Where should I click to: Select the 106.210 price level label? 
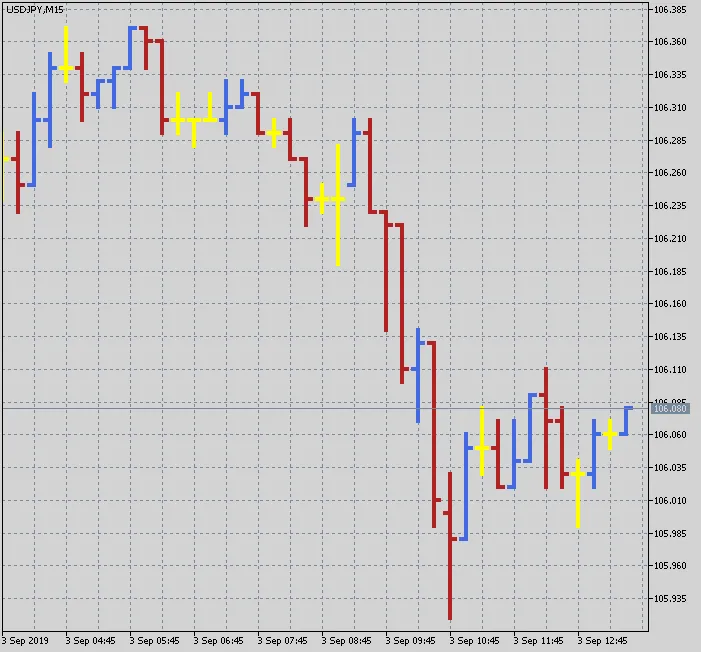point(669,239)
